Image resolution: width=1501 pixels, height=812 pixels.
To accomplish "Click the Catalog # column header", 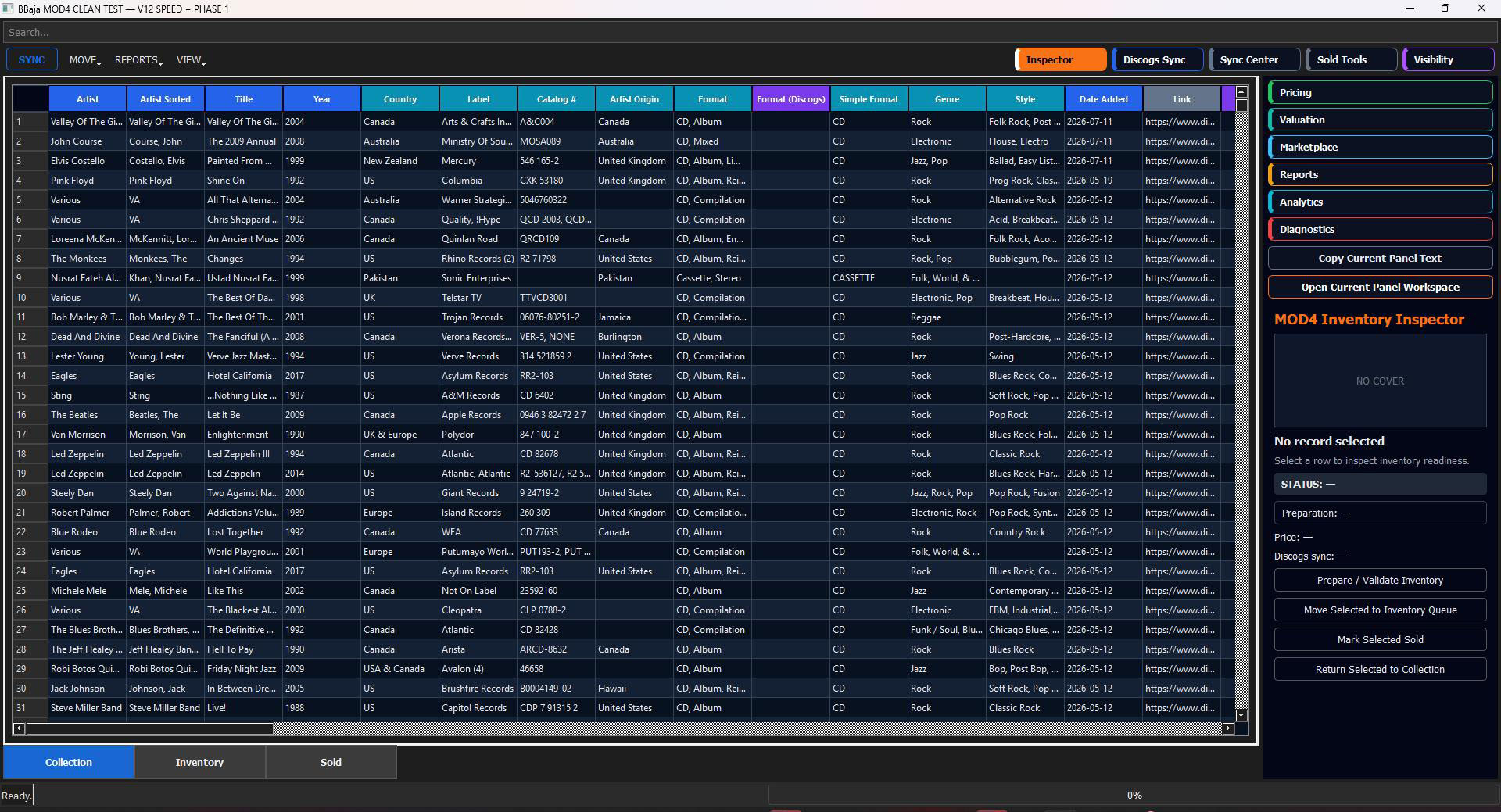I will 557,99.
